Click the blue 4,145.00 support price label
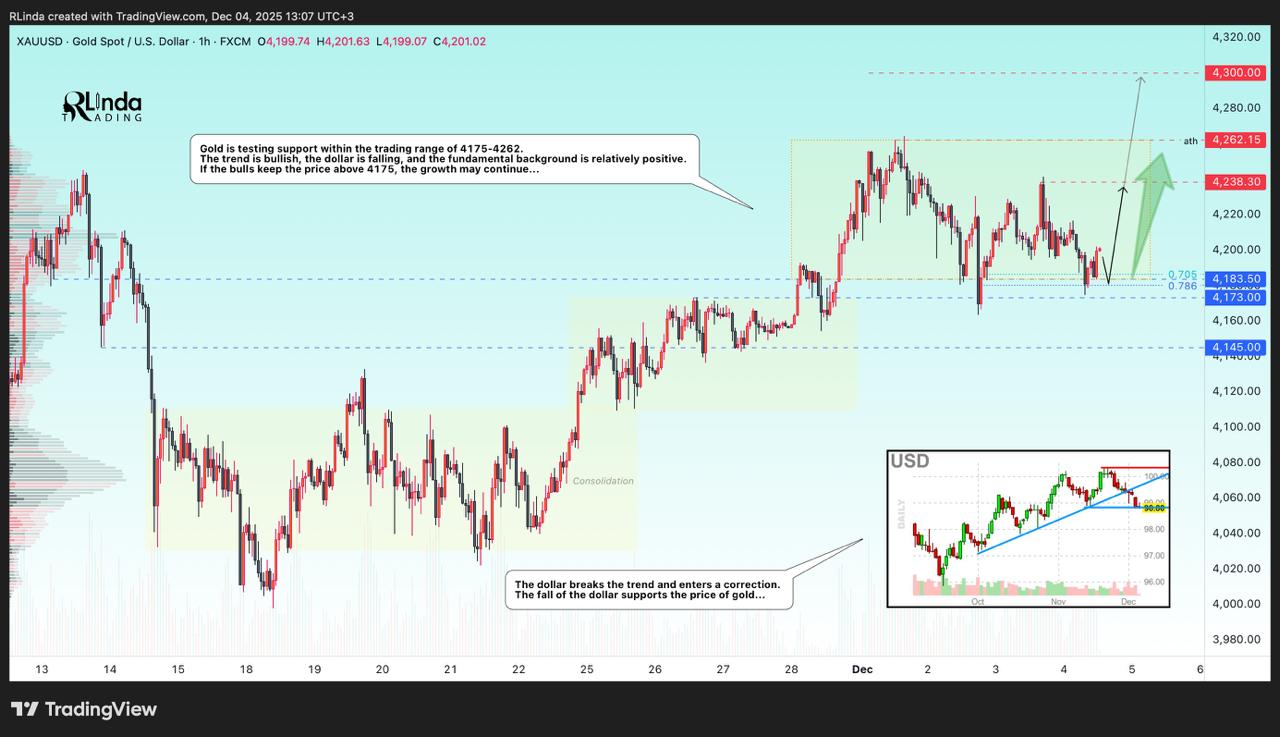This screenshot has width=1280, height=737. coord(1235,345)
